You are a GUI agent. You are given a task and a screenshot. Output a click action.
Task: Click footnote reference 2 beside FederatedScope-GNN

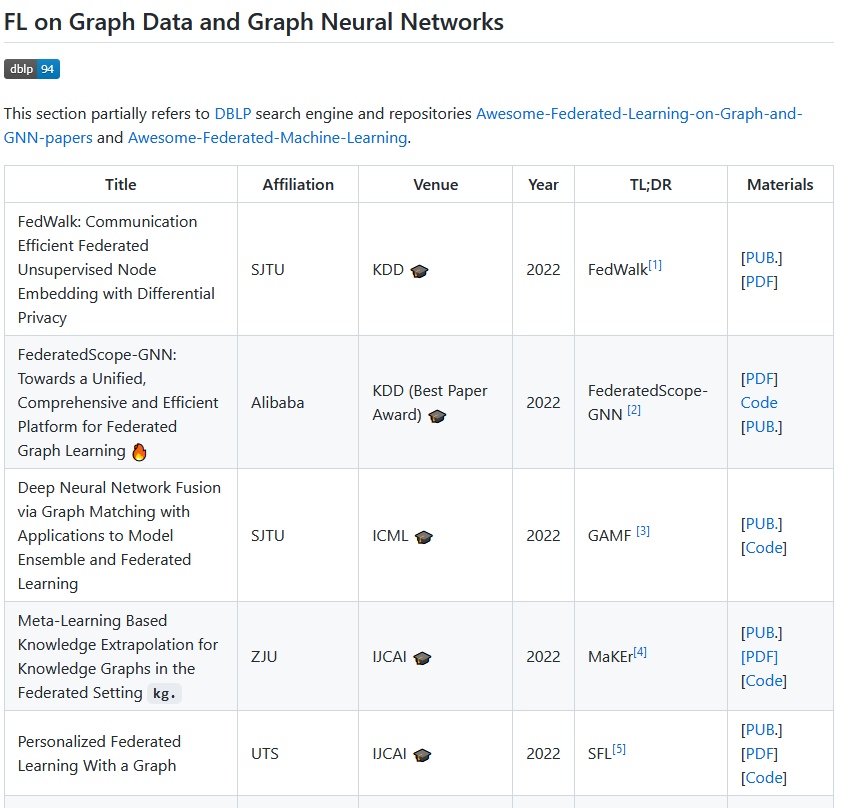(634, 410)
